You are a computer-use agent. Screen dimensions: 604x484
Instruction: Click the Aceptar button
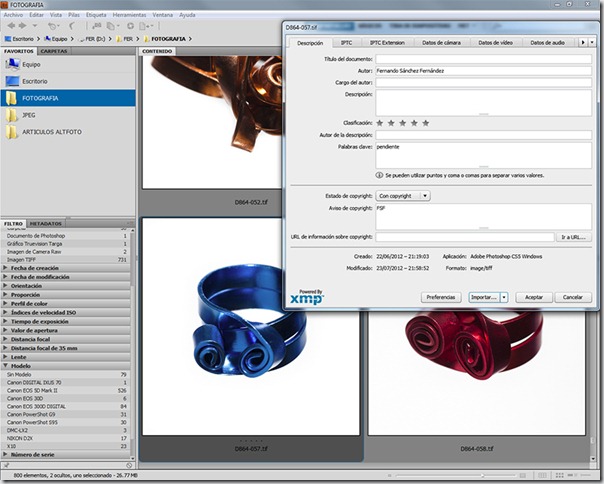(534, 297)
